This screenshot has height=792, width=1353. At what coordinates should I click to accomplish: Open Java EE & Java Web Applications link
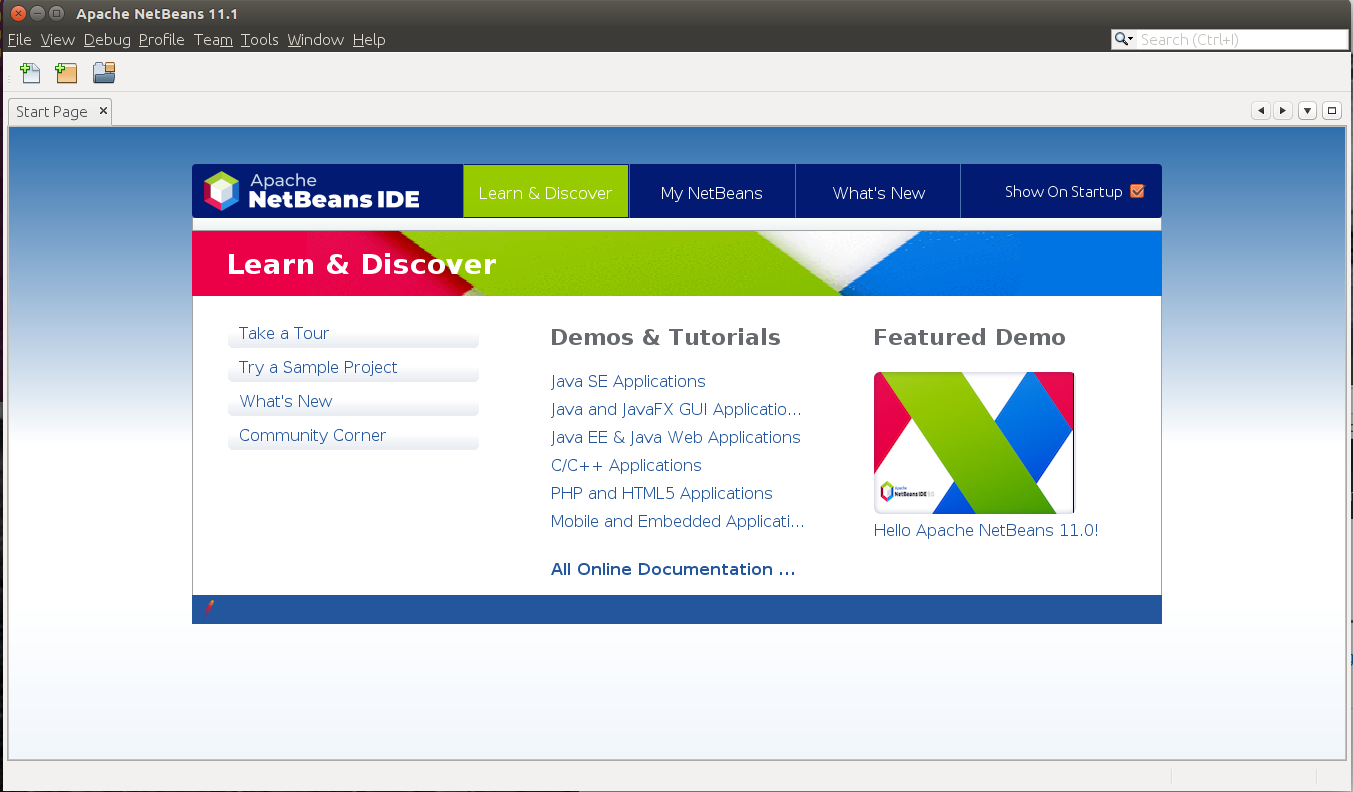[x=676, y=437]
